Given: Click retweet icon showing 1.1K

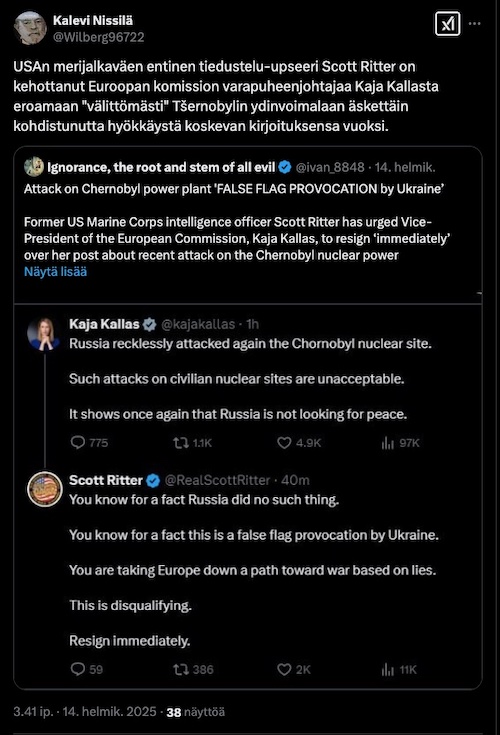Looking at the screenshot, I should [181, 442].
